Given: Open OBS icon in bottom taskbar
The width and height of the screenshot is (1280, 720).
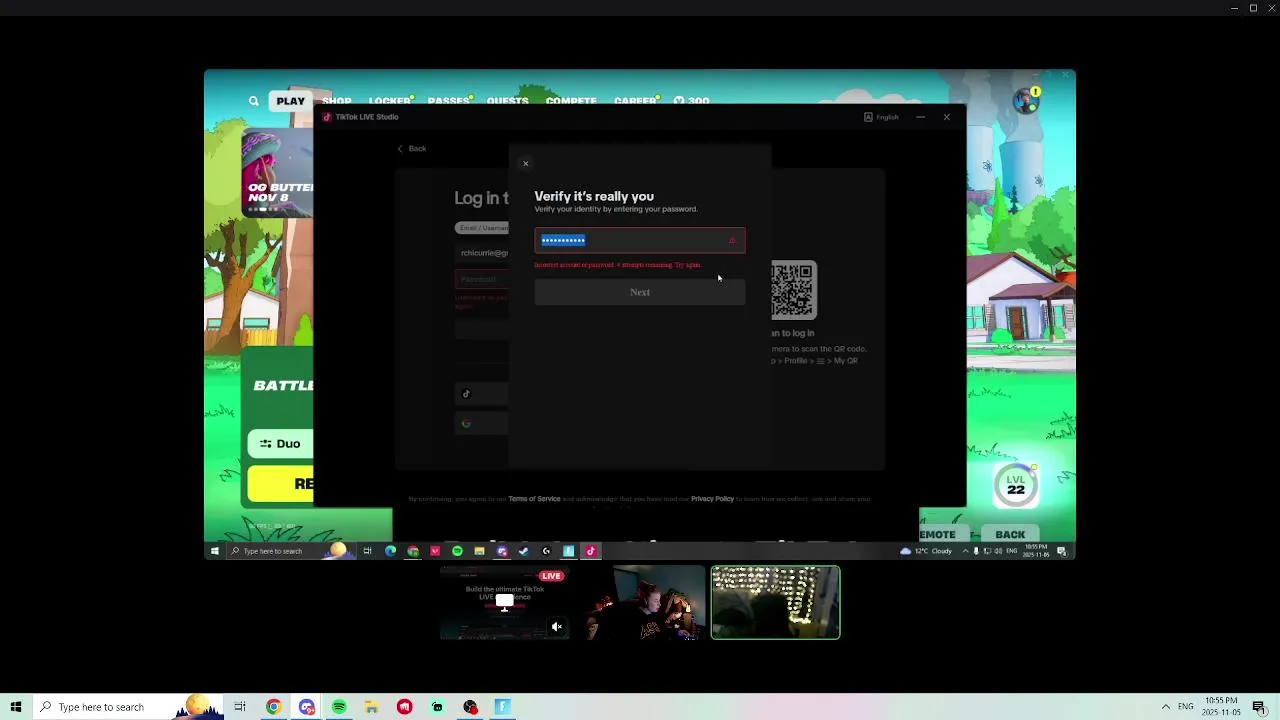Looking at the screenshot, I should (x=470, y=707).
